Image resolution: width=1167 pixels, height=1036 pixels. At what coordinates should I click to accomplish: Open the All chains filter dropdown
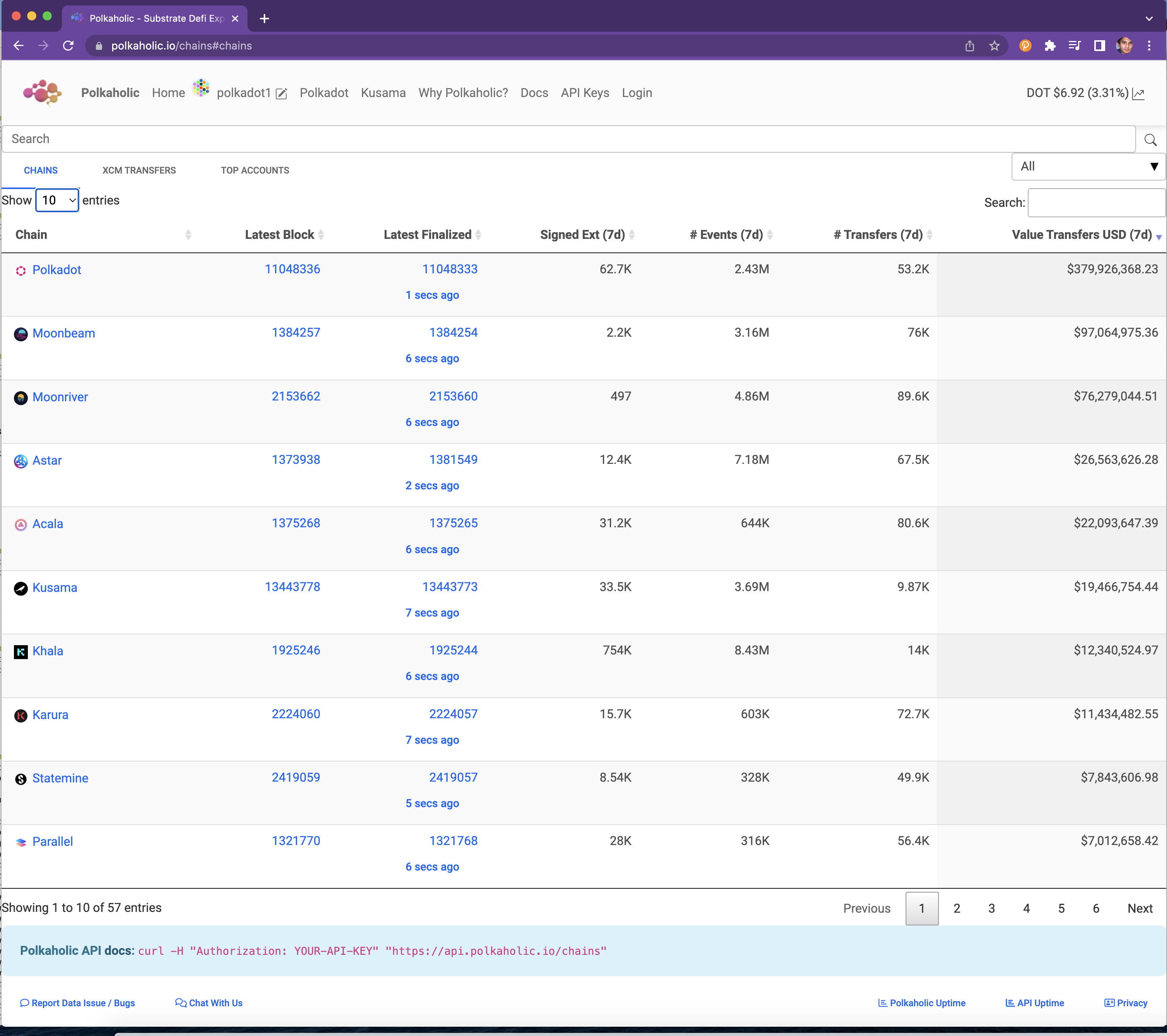point(1088,167)
